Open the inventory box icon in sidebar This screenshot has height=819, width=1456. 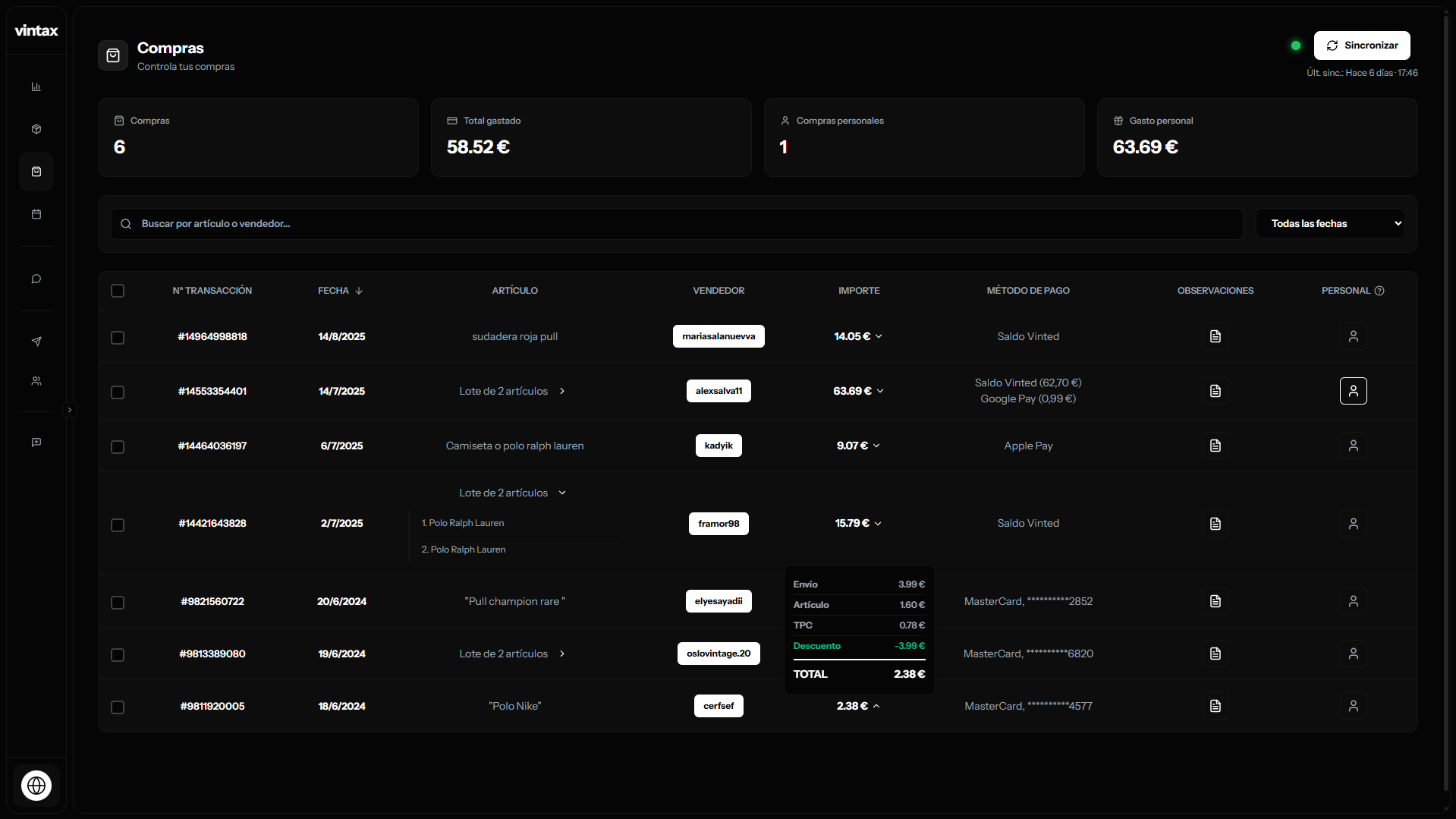tap(36, 129)
